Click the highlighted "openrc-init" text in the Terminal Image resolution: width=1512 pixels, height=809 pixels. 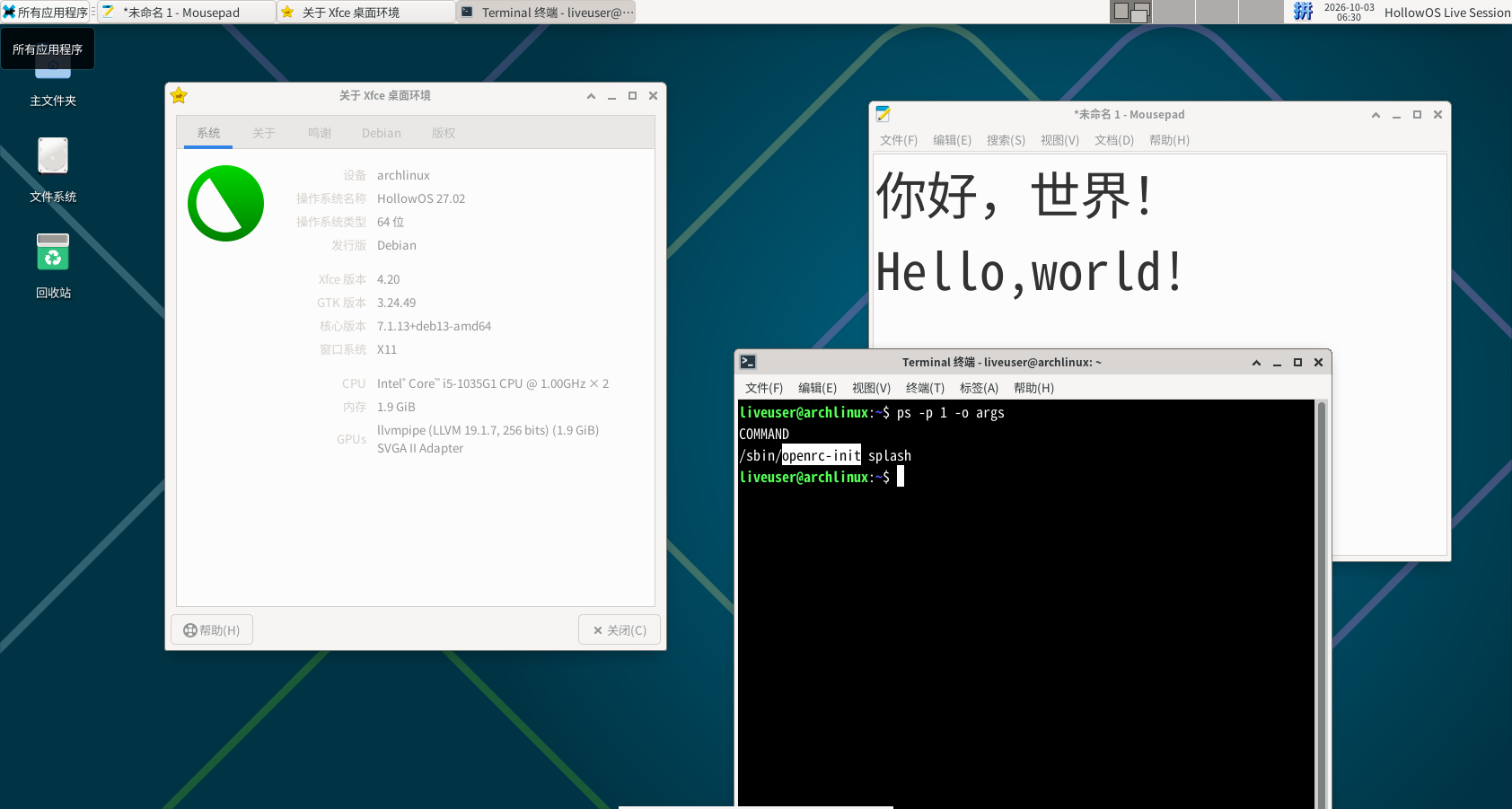[822, 455]
